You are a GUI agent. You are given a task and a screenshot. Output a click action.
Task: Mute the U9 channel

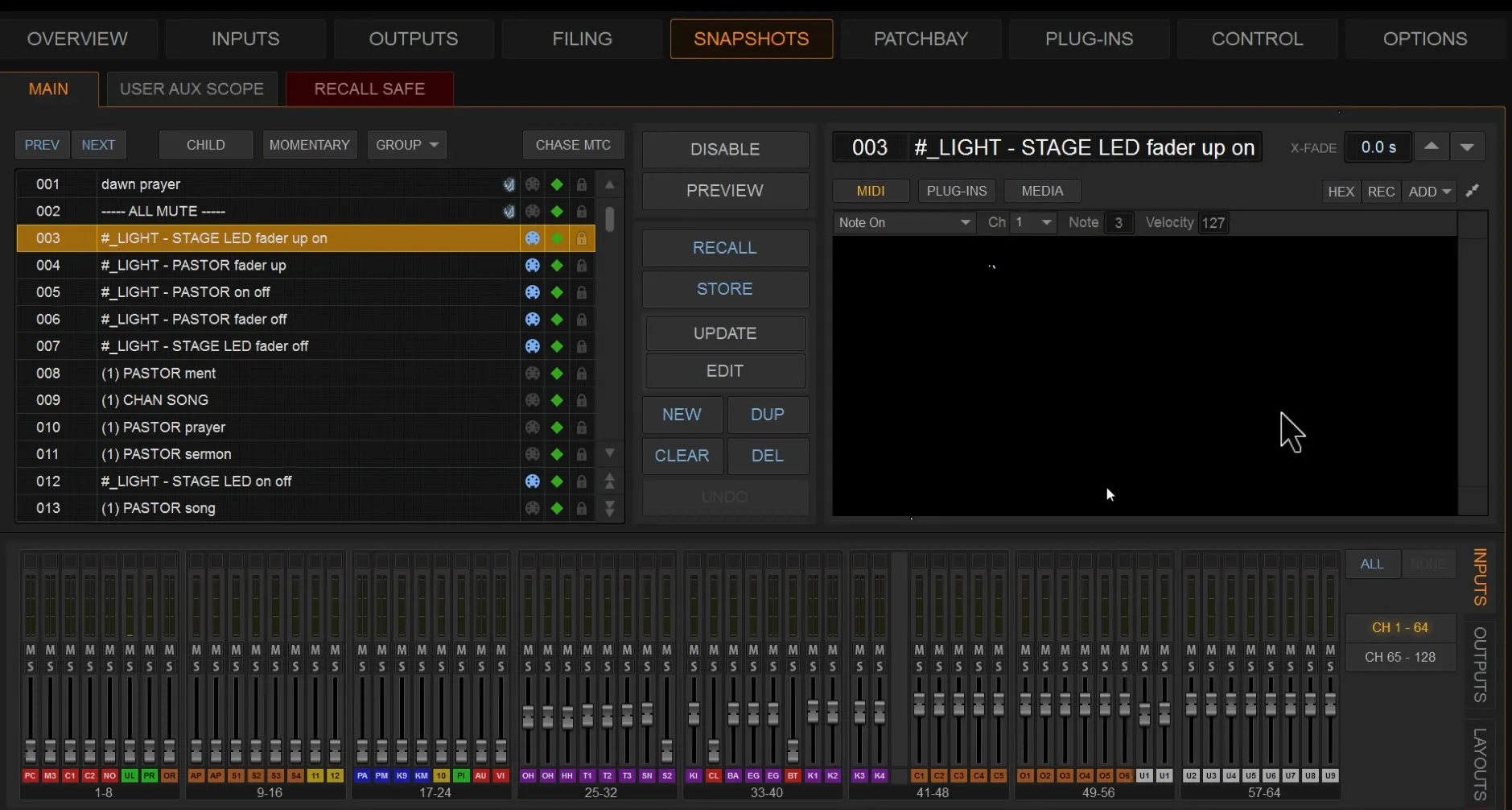pos(1330,650)
